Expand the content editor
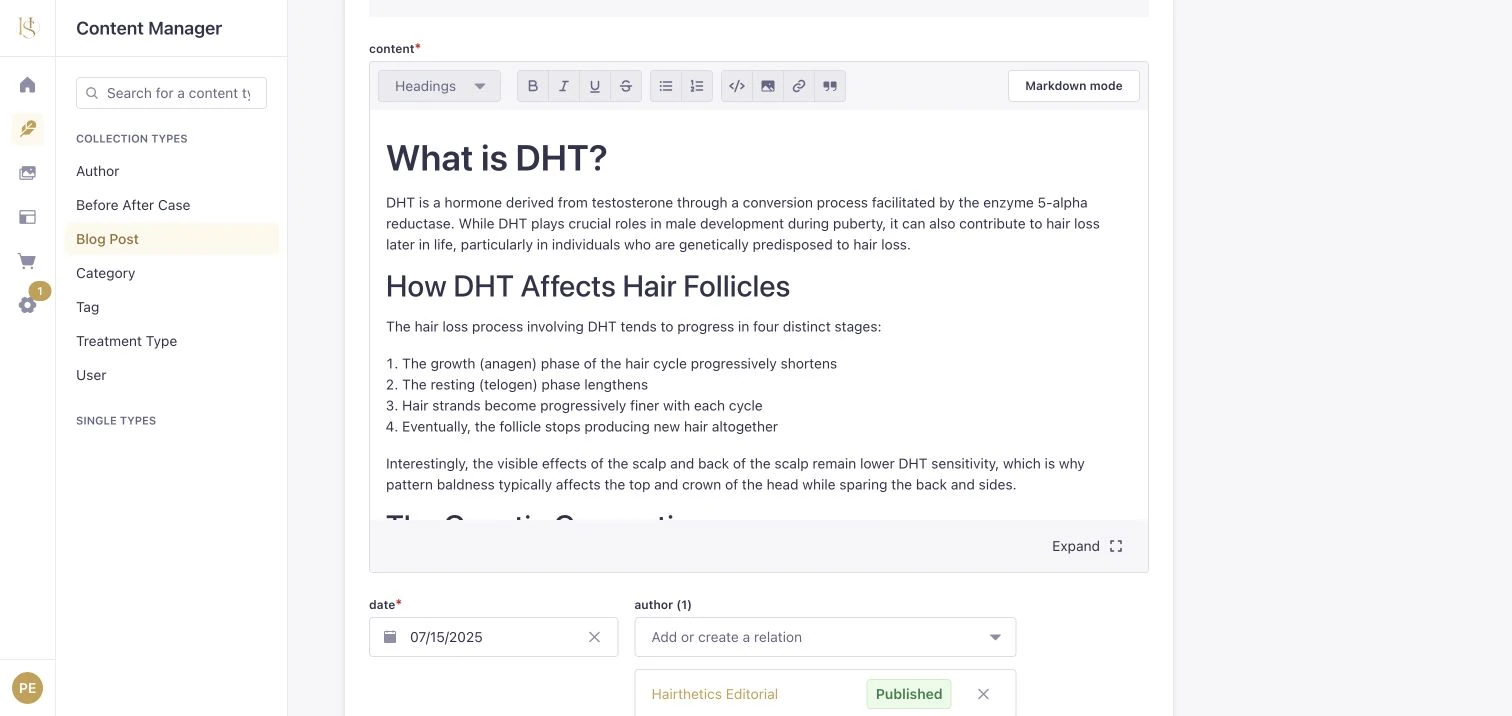1512x716 pixels. [x=1087, y=546]
